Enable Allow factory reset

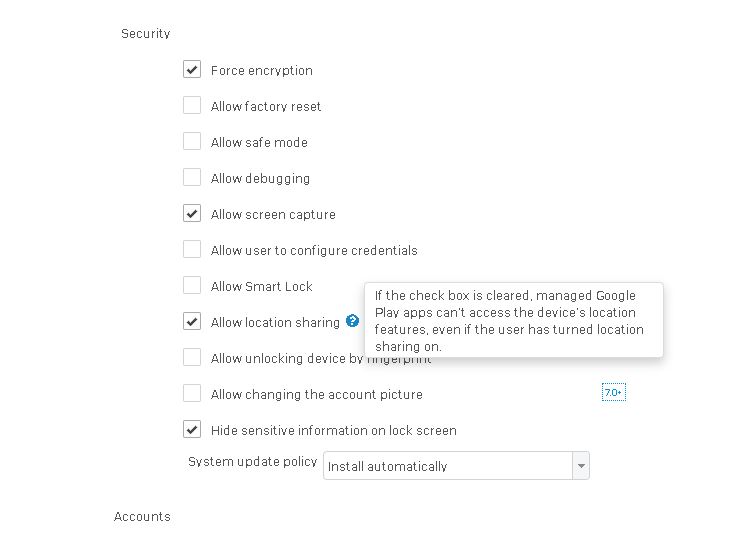click(x=192, y=105)
